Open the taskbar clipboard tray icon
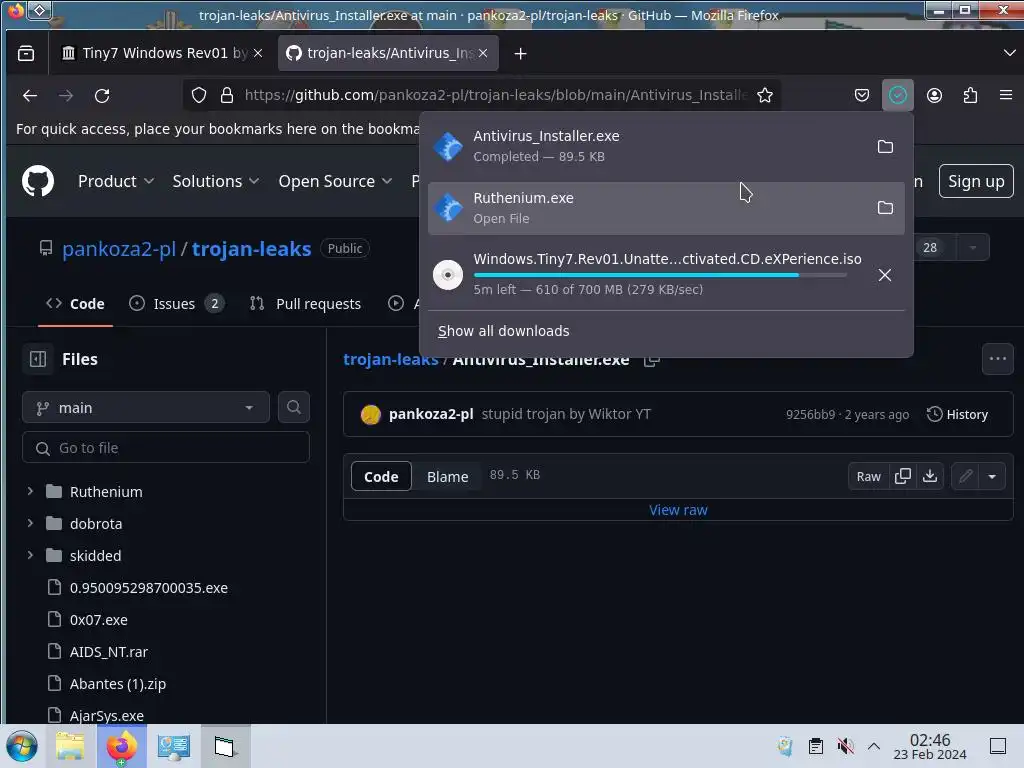This screenshot has width=1024, height=768. tap(816, 746)
